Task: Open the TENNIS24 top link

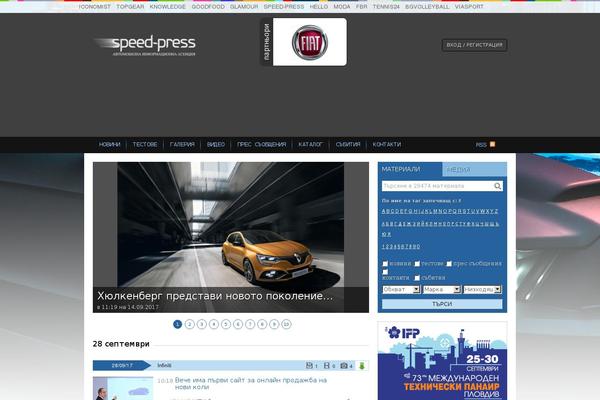Action: (x=386, y=7)
